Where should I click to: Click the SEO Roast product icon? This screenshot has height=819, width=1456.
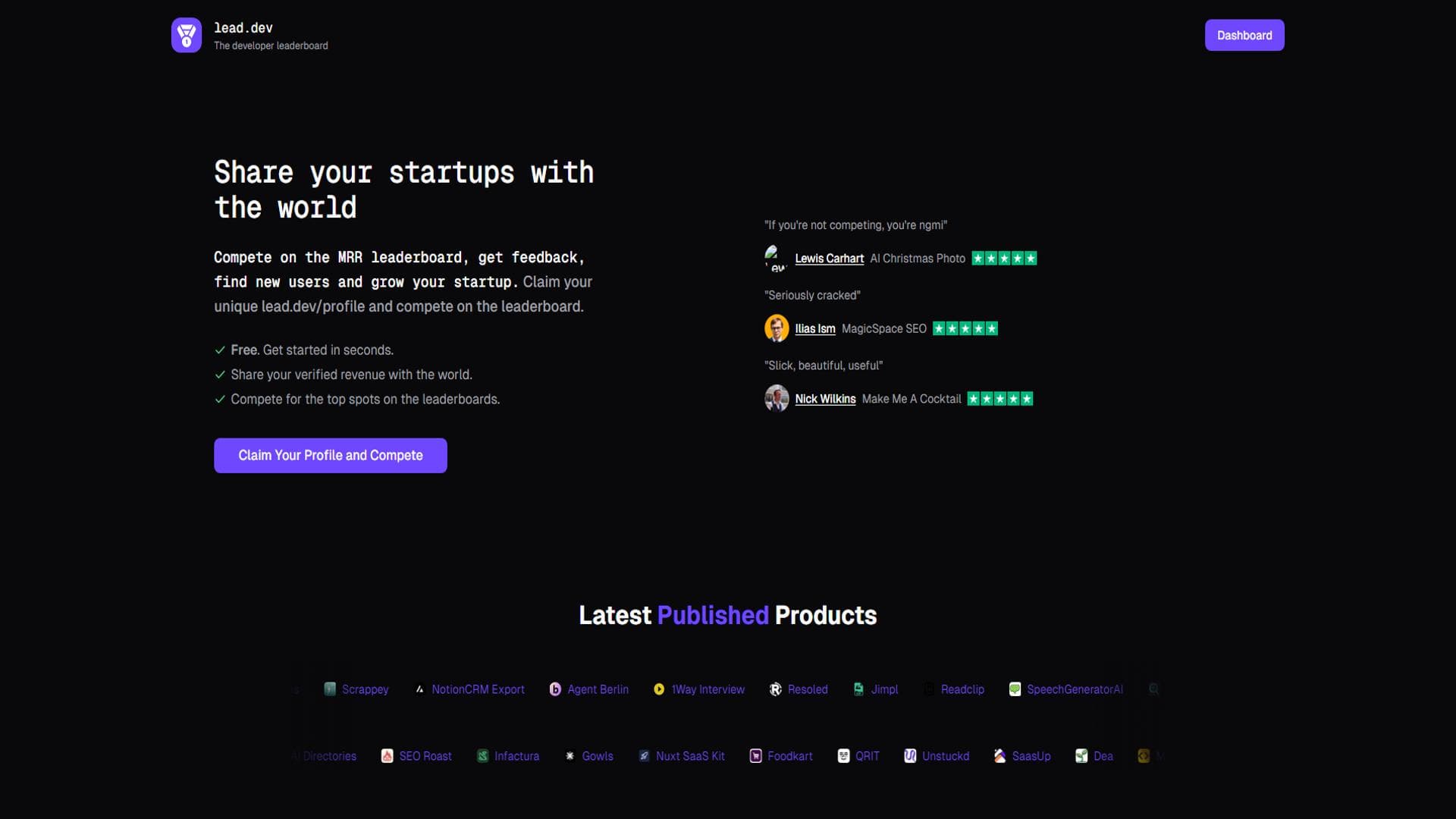(387, 756)
